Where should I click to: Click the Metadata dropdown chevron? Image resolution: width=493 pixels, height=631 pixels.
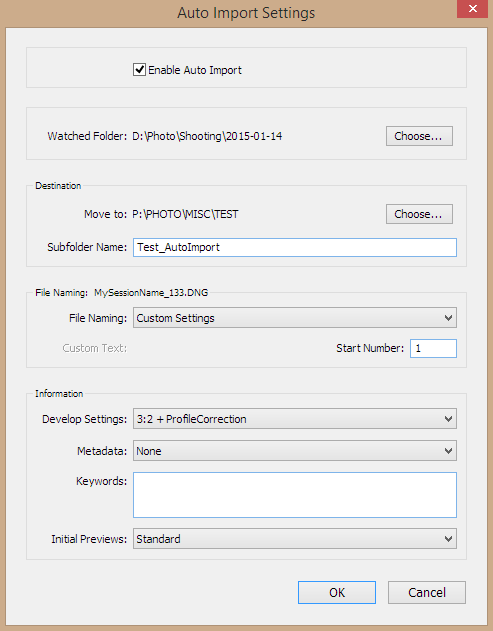(x=448, y=451)
